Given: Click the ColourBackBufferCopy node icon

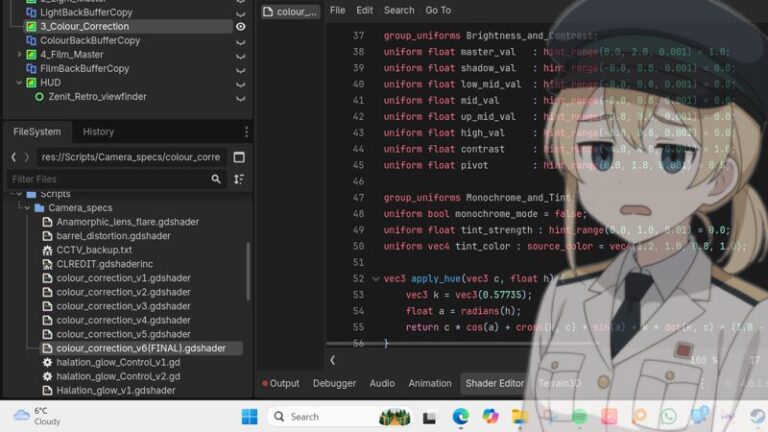Looking at the screenshot, I should (31, 40).
